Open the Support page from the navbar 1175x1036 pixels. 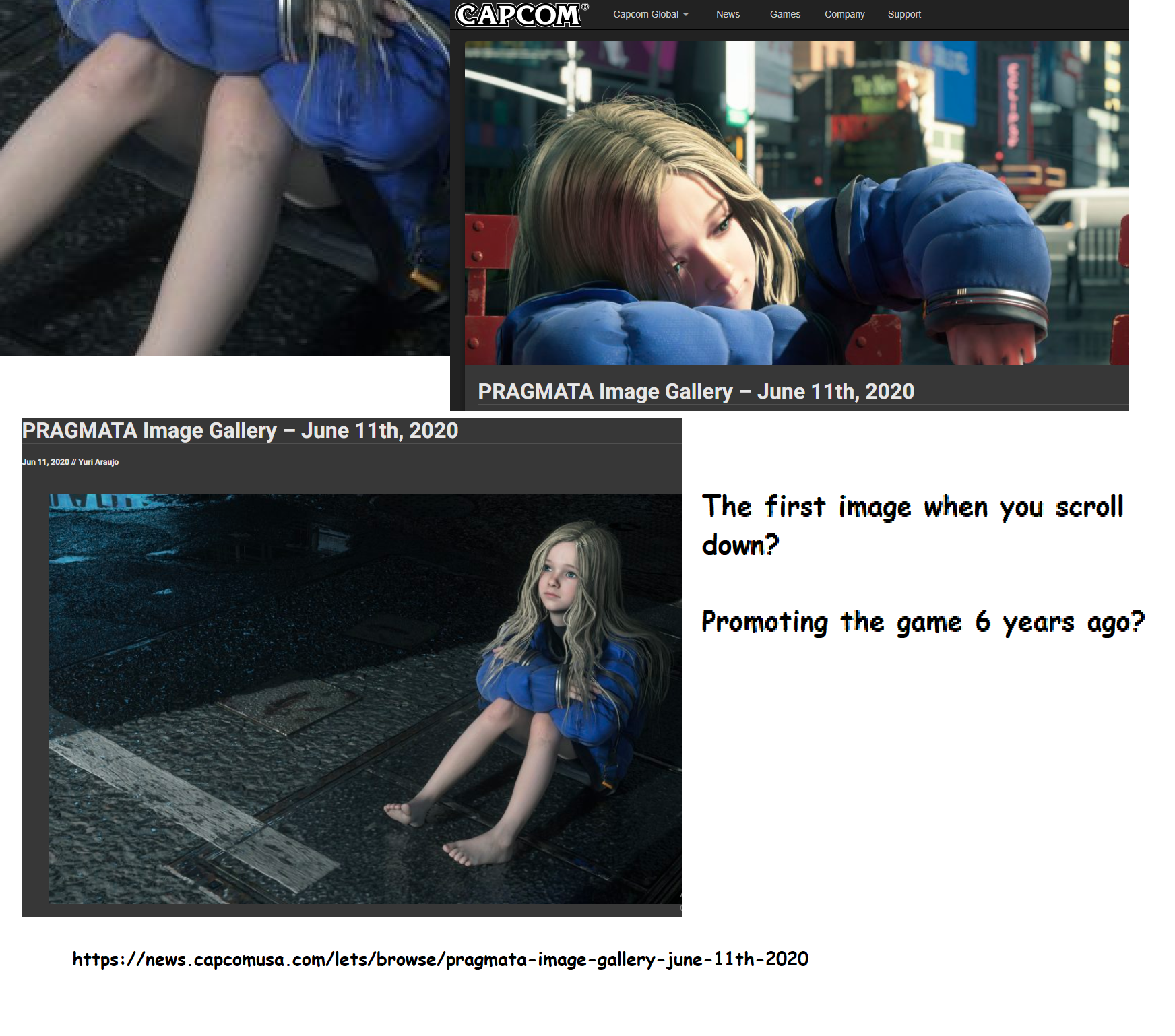904,14
